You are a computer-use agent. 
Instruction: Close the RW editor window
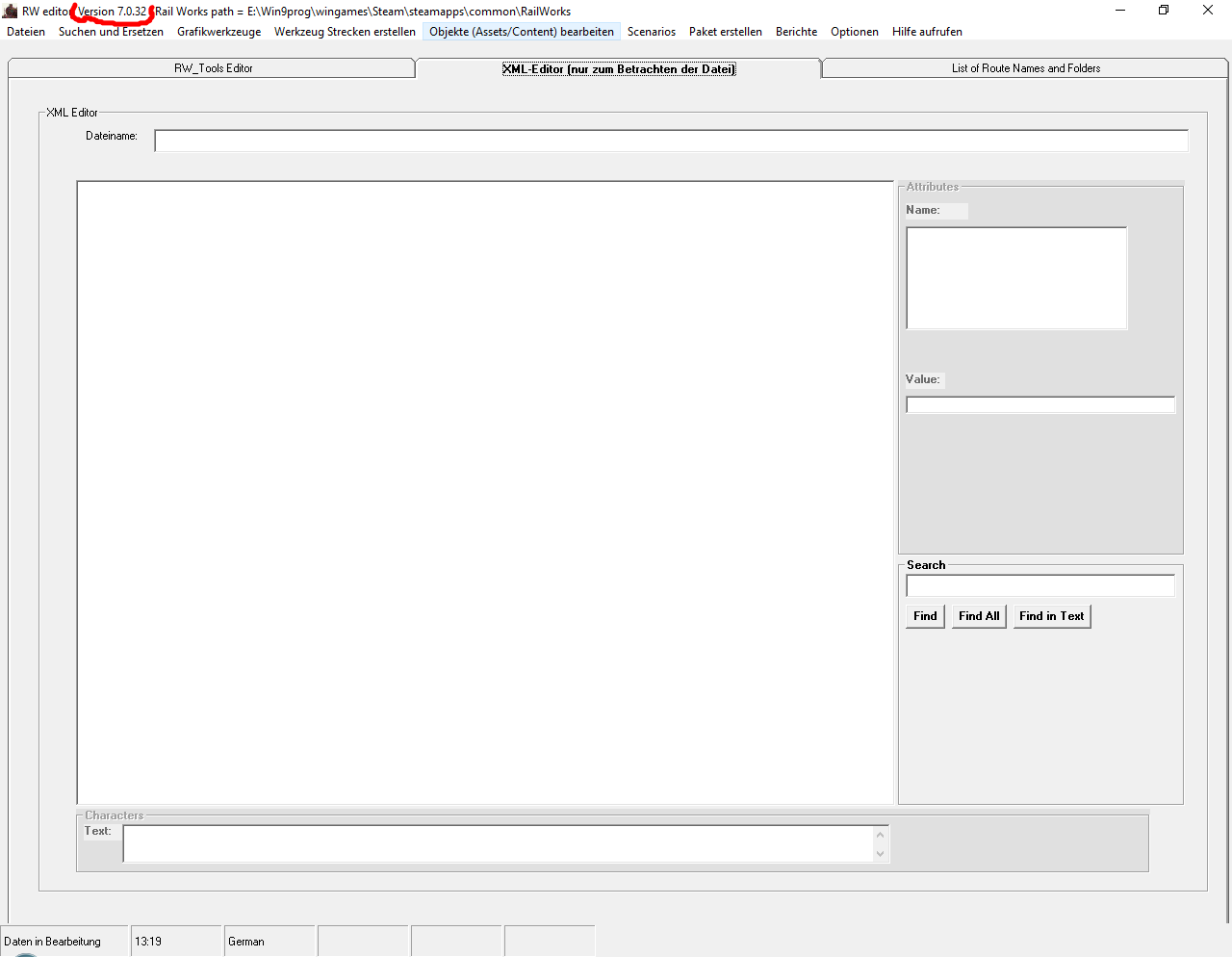click(1208, 11)
